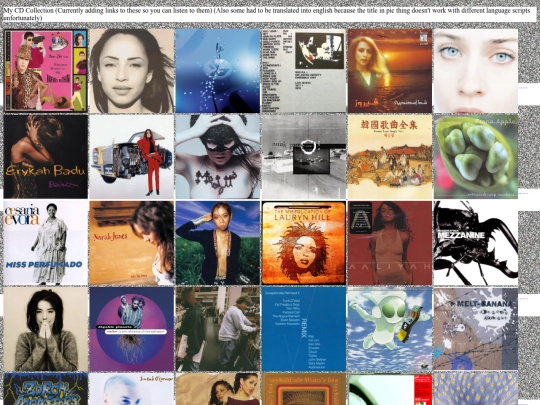The height and width of the screenshot is (405, 540).
Task: Open the blue lightning Zorch cover
Action: click(x=45, y=389)
